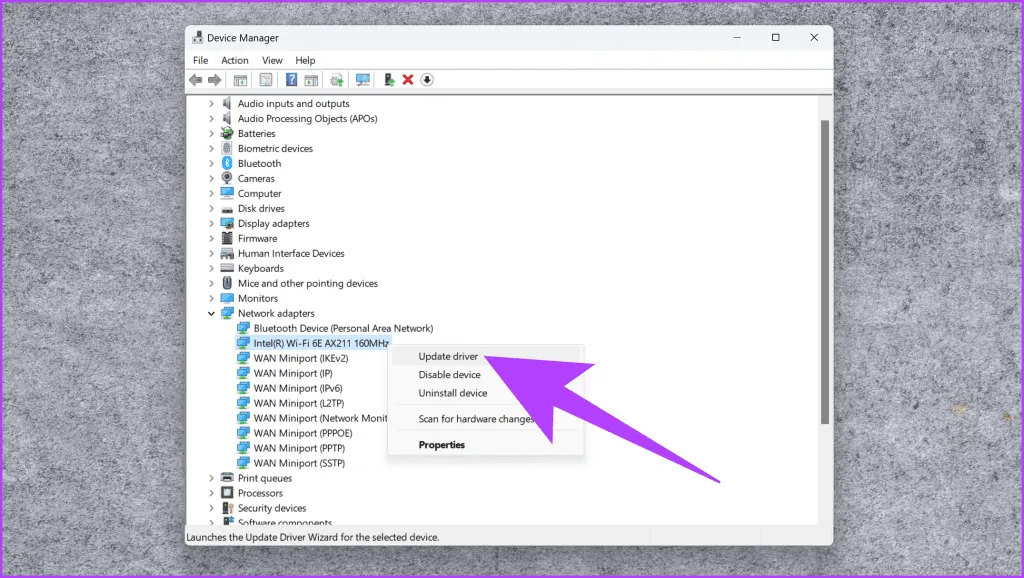
Task: Select Disable device in context menu
Action: tap(449, 375)
